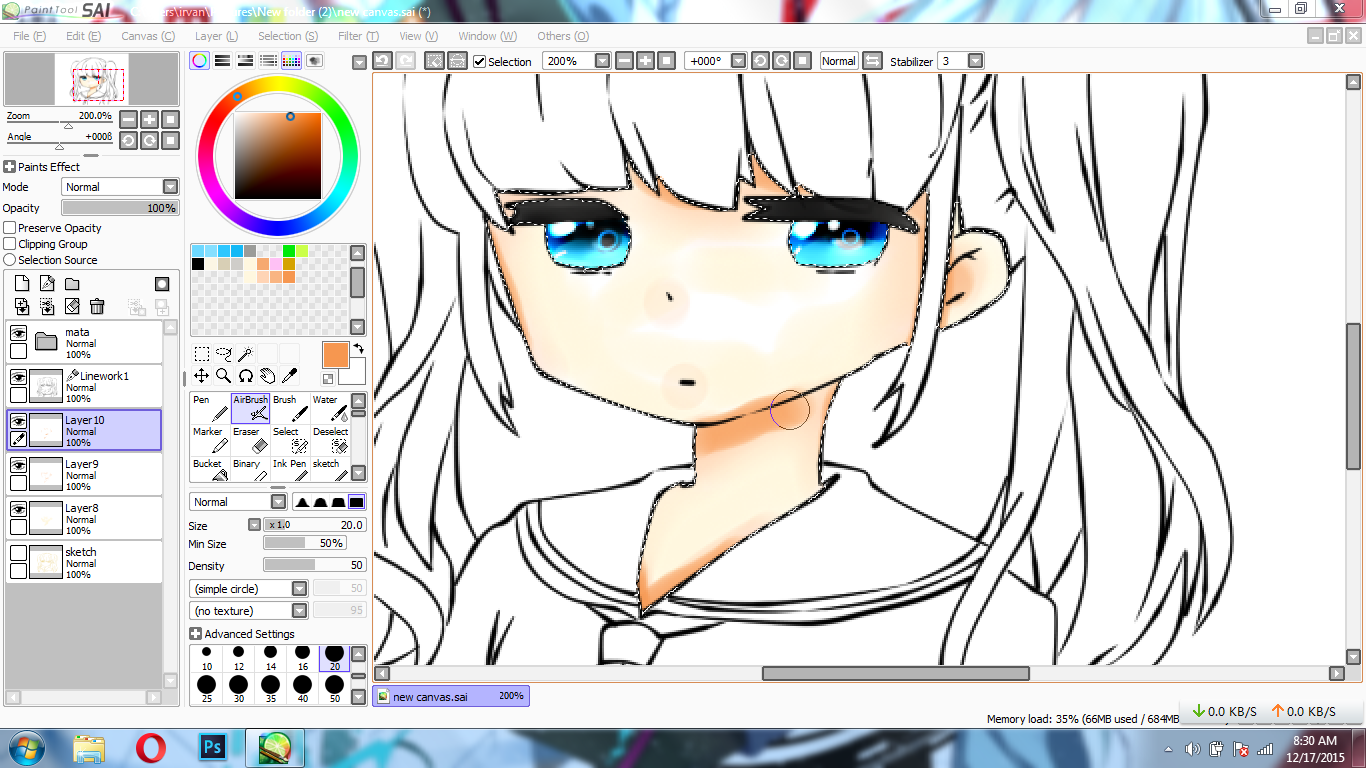Select the Pen tool
The width and height of the screenshot is (1366, 768).
pyautogui.click(x=209, y=408)
